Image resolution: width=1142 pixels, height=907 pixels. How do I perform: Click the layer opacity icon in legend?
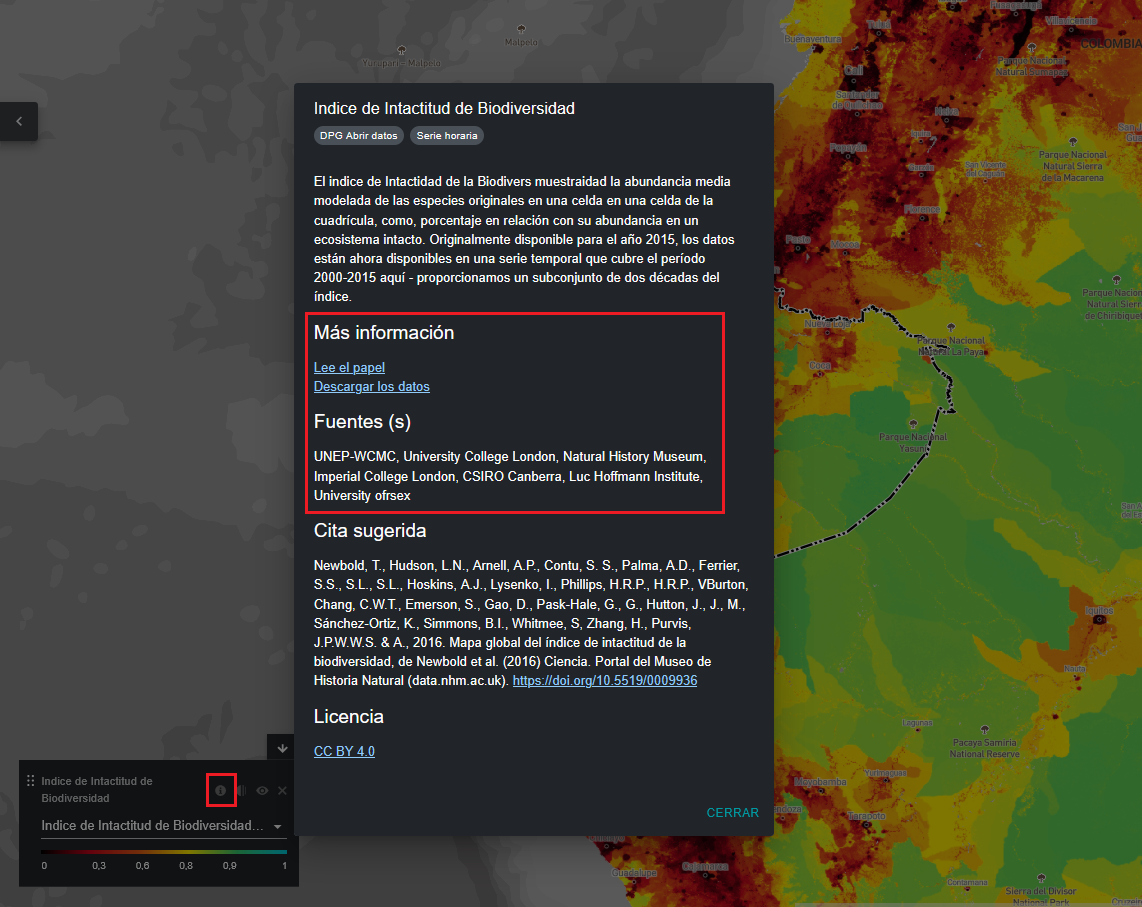pos(241,790)
